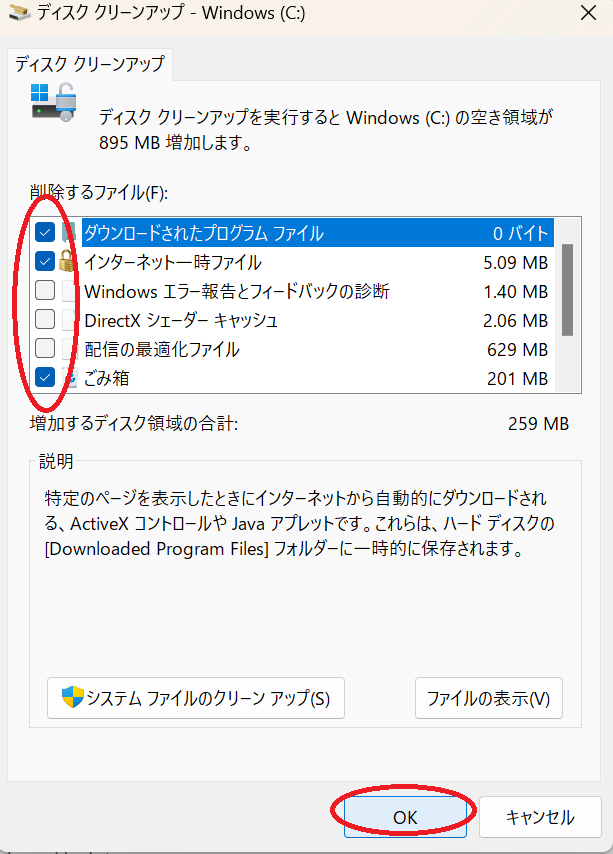
Task: Click the file list scrollbar thumb
Action: coord(567,290)
